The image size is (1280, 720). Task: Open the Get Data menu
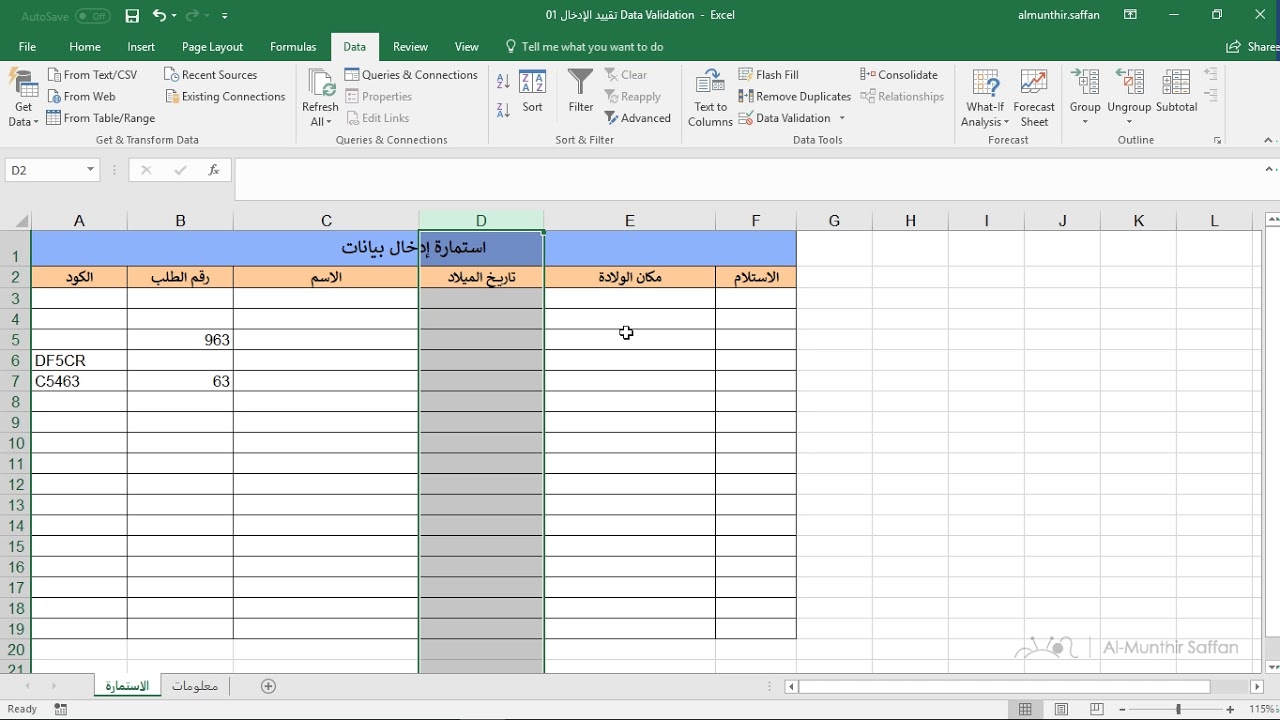click(x=23, y=98)
